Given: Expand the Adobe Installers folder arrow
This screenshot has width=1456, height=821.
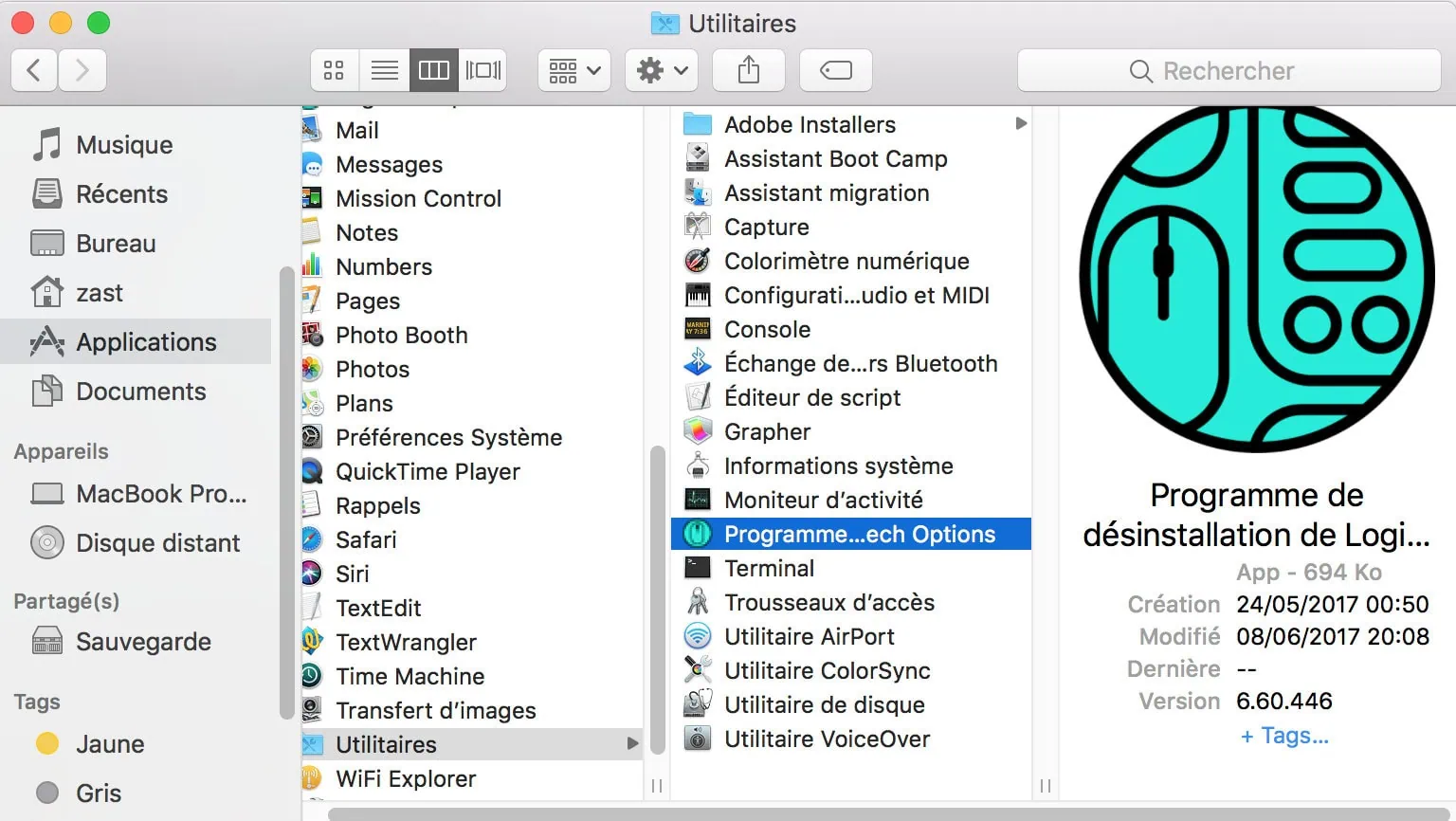Looking at the screenshot, I should (1021, 124).
